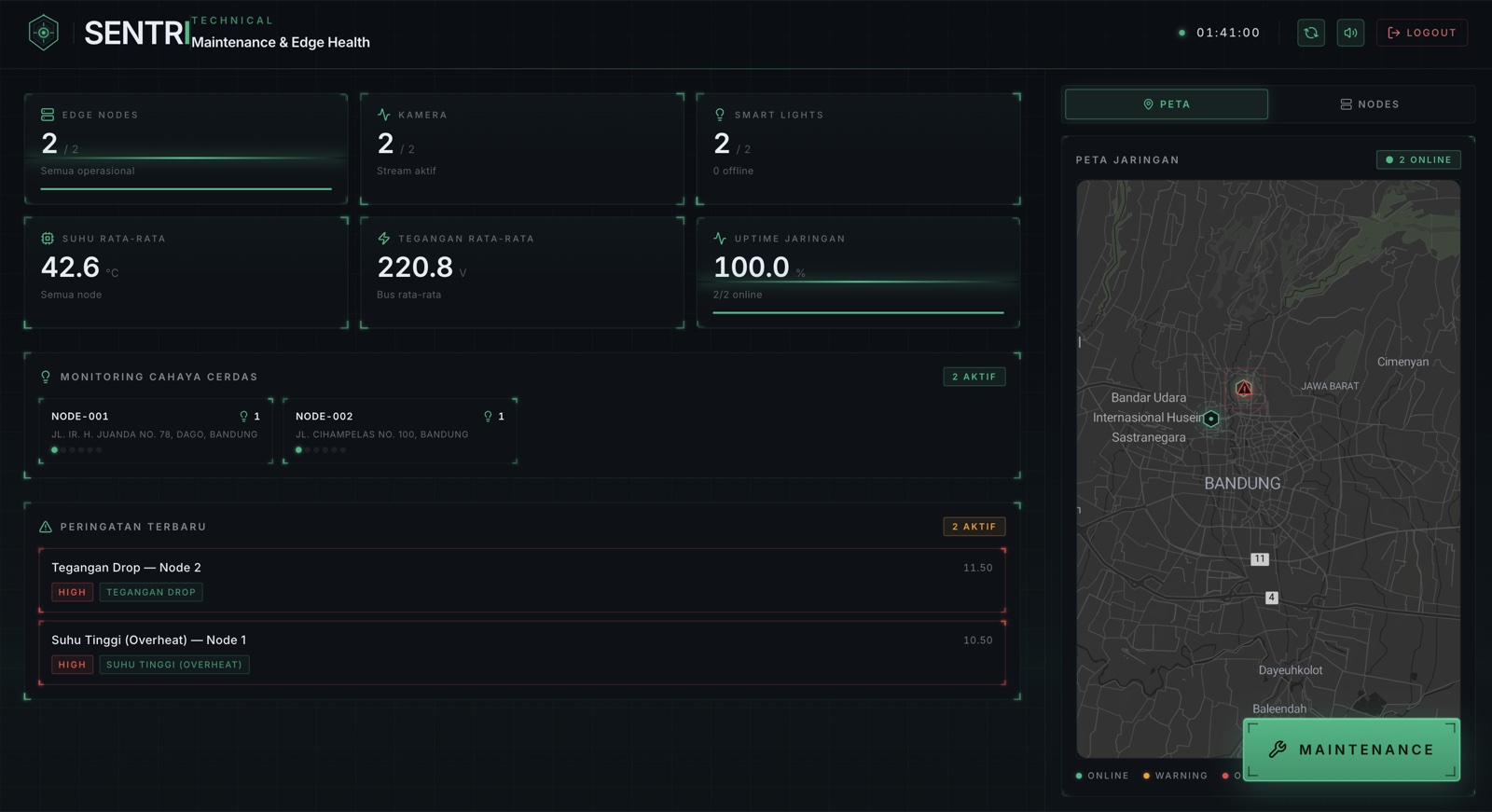Click the 10.50 alert timestamp
The image size is (1492, 812).
(x=977, y=640)
